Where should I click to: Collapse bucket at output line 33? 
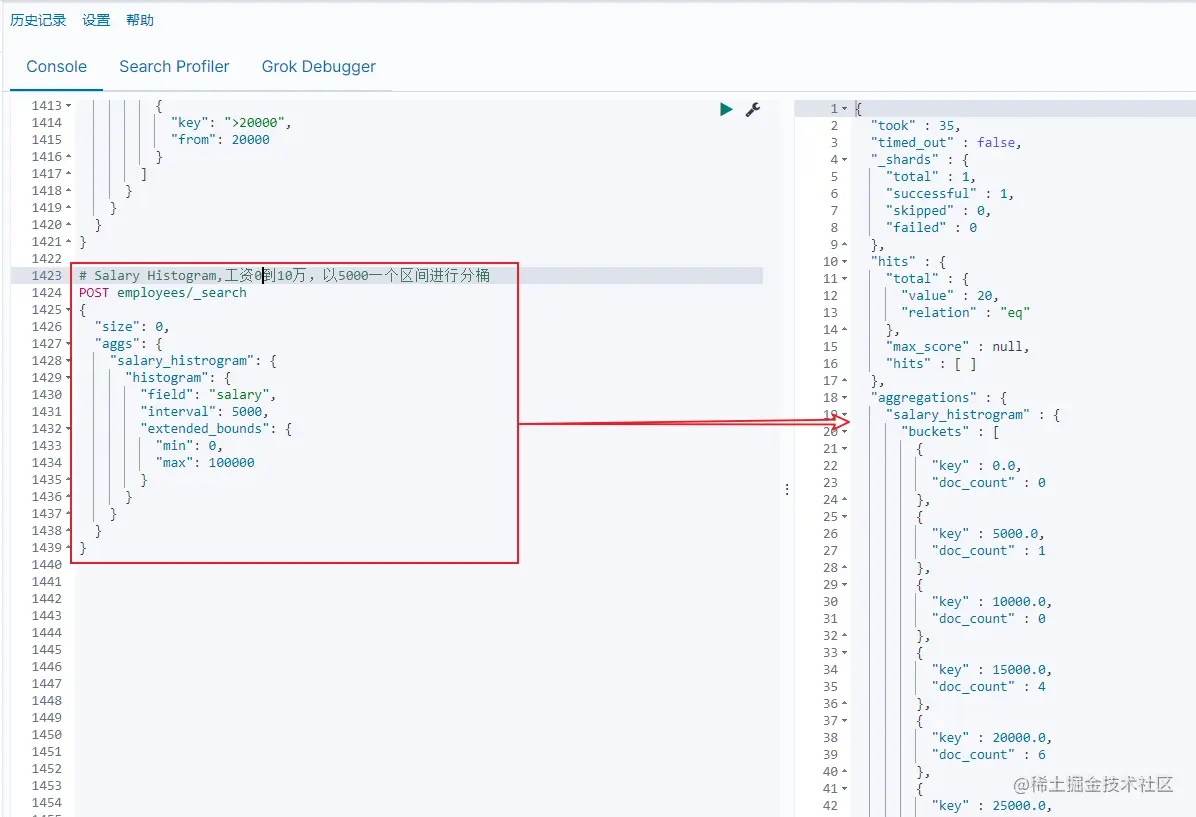(x=844, y=653)
